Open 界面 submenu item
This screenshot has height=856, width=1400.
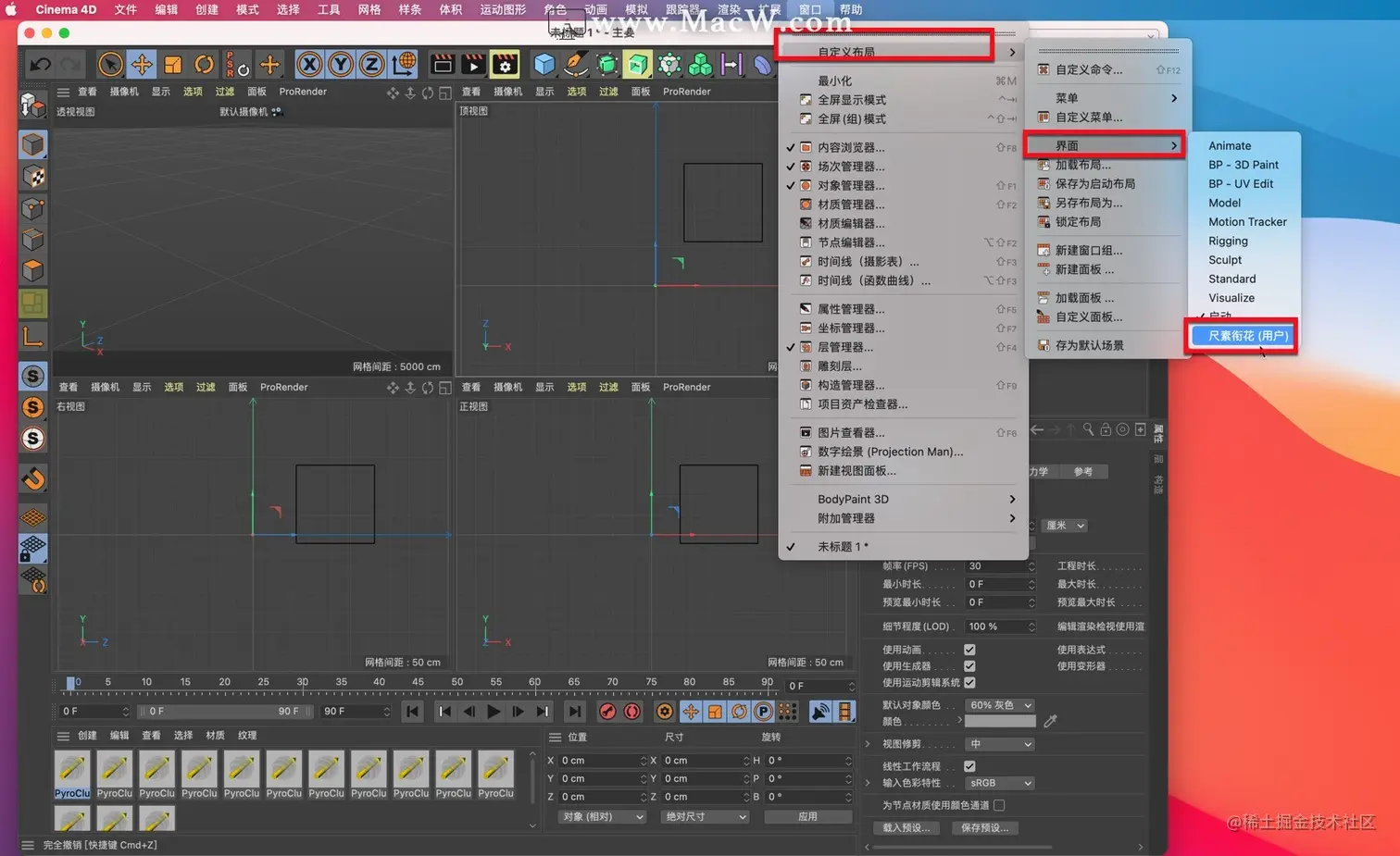coord(1107,145)
